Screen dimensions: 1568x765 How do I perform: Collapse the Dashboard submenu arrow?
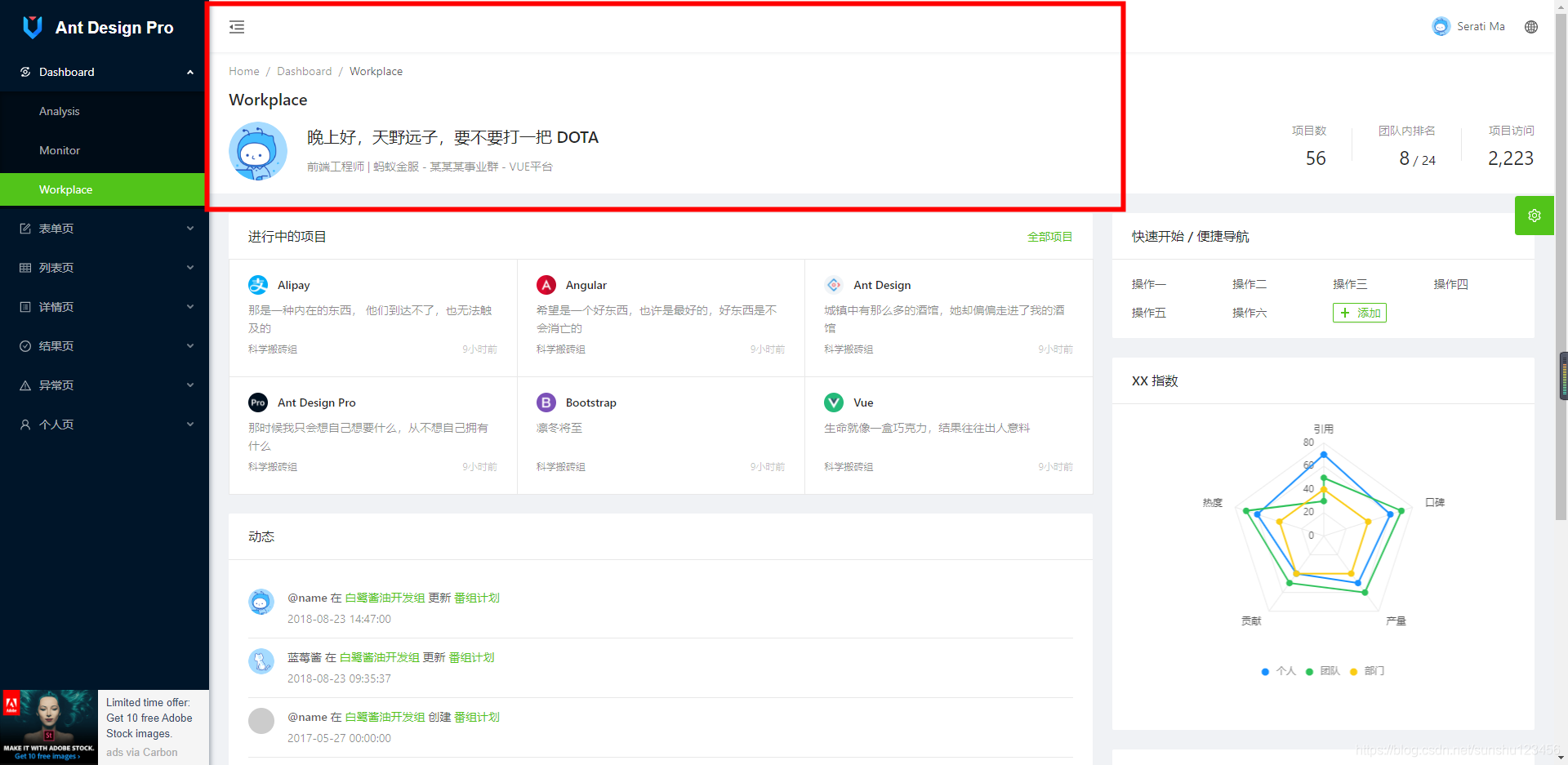click(x=190, y=72)
